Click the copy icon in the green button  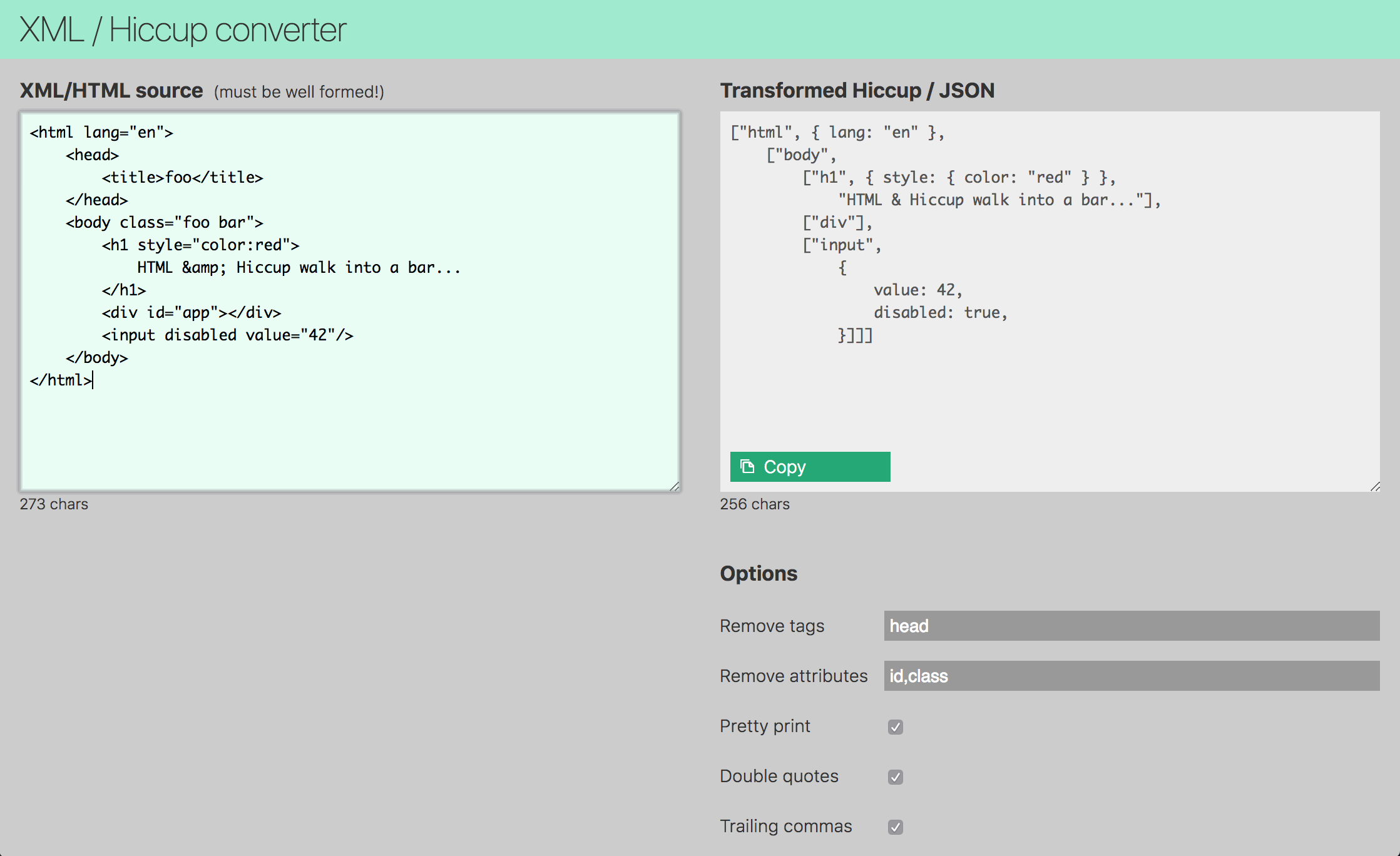(747, 466)
